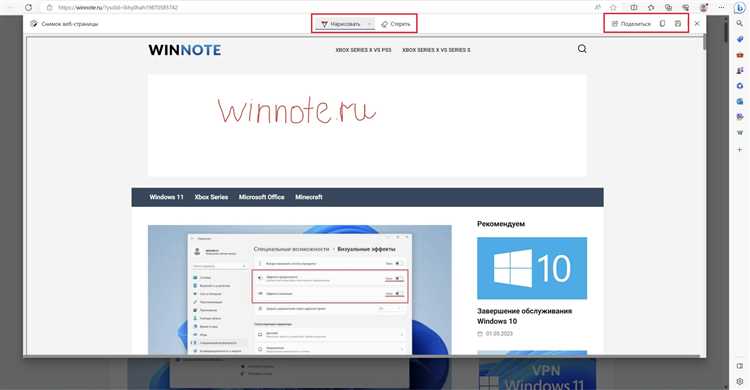The width and height of the screenshot is (750, 390).
Task: Open sidebar purple round icon below Outlook
Action: [740, 117]
